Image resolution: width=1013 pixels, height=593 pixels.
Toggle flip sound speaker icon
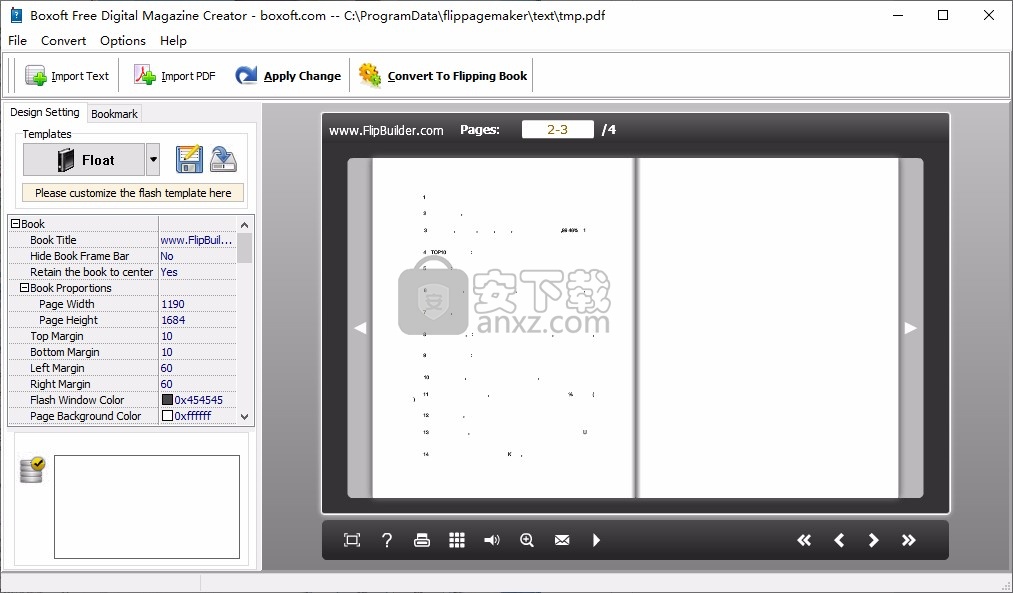click(x=492, y=540)
